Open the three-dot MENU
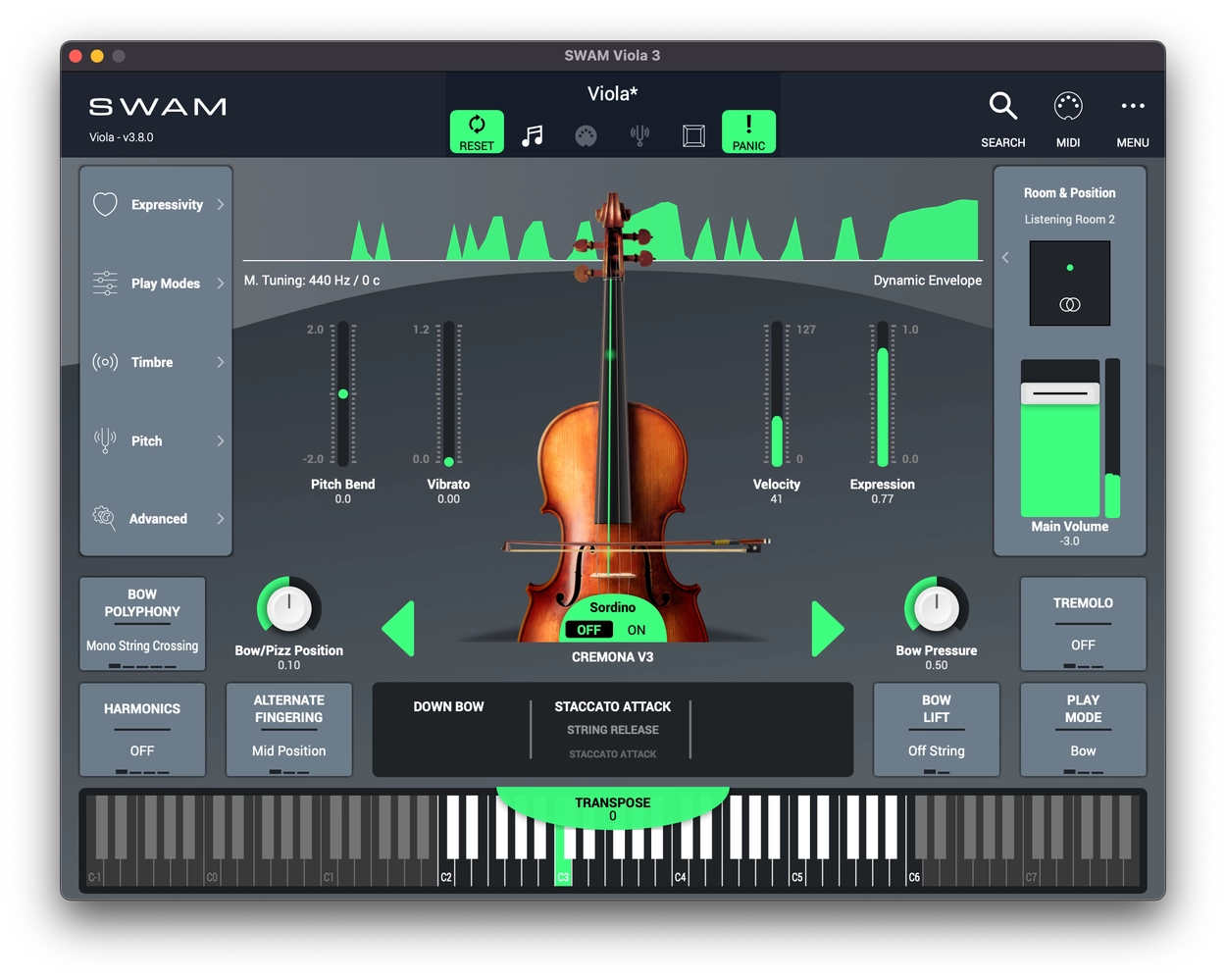 pos(1133,105)
